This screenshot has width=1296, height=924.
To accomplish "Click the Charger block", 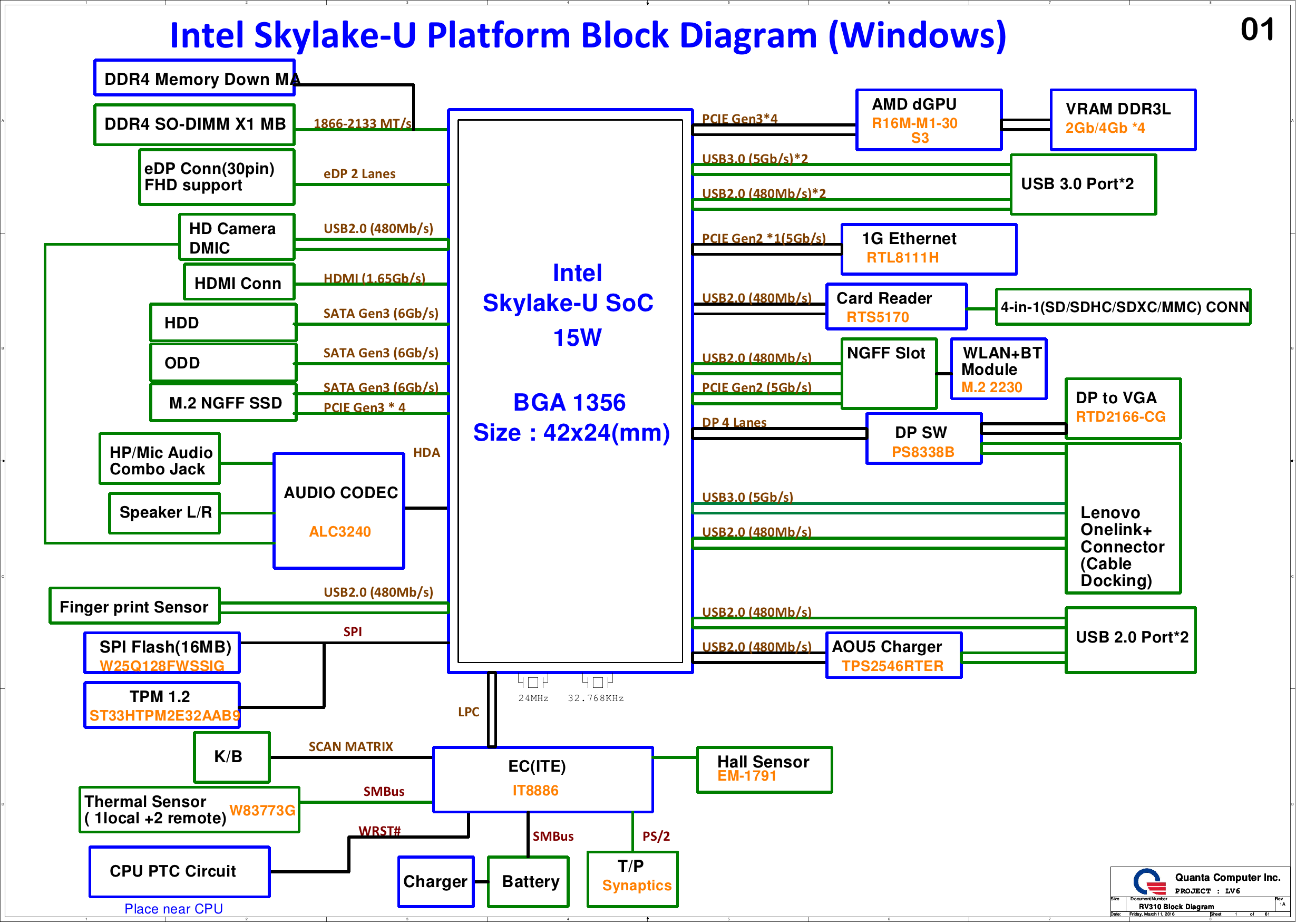I will pyautogui.click(x=436, y=882).
